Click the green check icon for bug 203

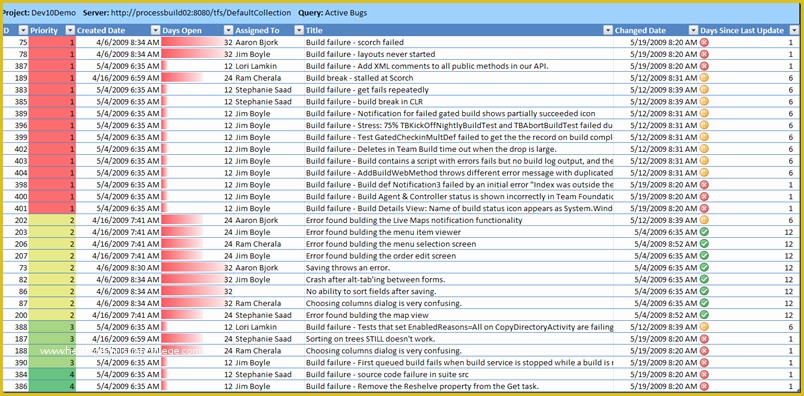click(x=705, y=232)
